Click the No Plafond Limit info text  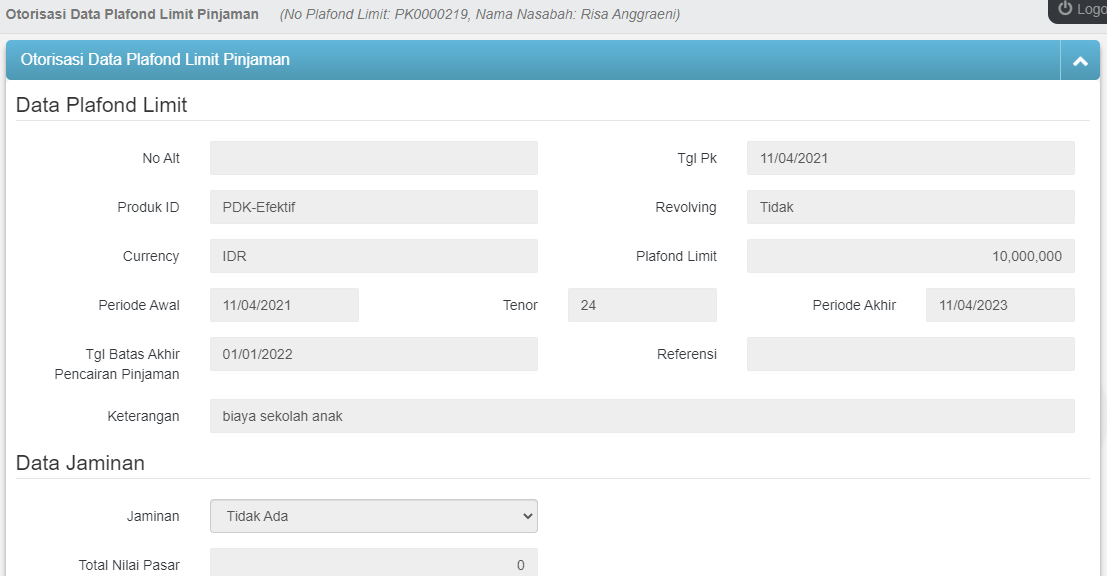pyautogui.click(x=479, y=15)
